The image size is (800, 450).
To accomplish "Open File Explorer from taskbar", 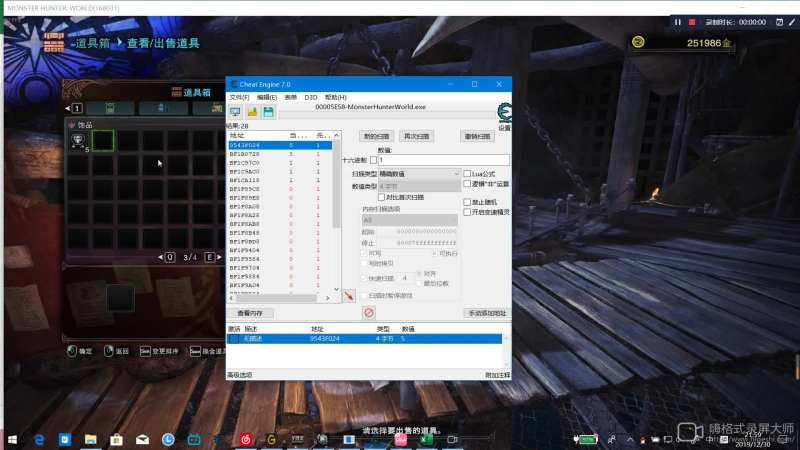I will click(x=91, y=439).
